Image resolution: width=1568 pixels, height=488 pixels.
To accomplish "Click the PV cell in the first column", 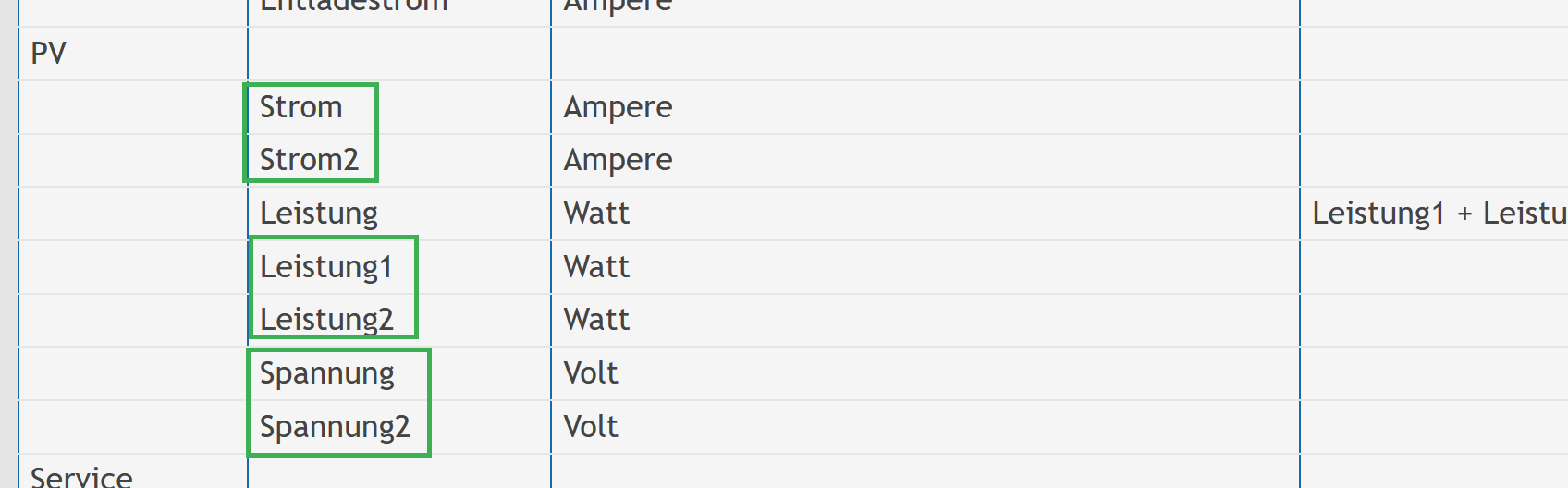I will pos(49,54).
